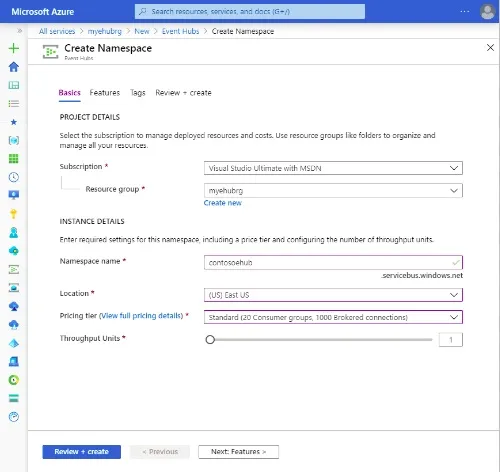Open the green circular gauge icon in the sidebar
Image resolution: width=500 pixels, height=472 pixels.
[x=14, y=380]
